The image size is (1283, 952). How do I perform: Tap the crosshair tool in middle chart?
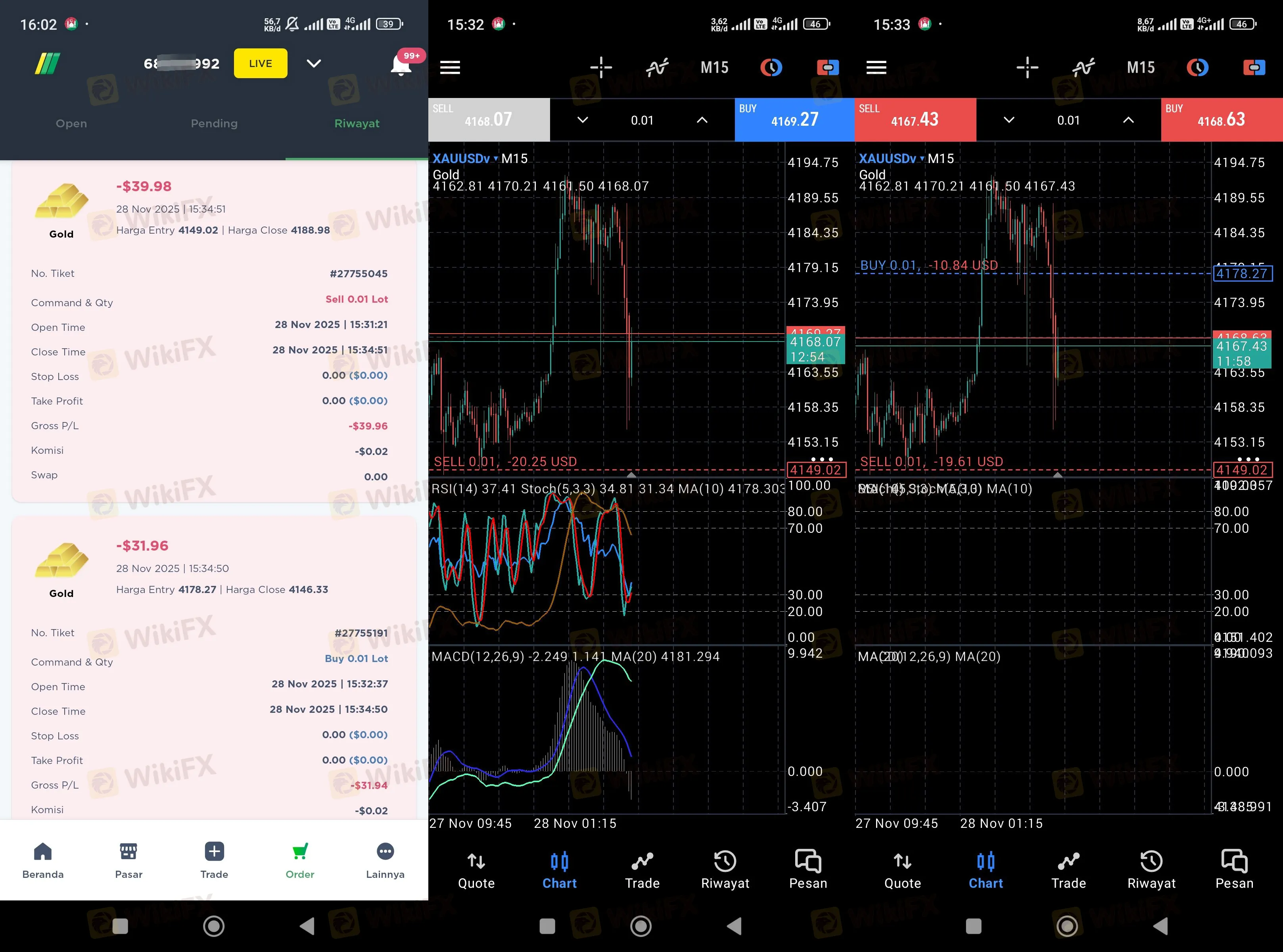(x=601, y=67)
